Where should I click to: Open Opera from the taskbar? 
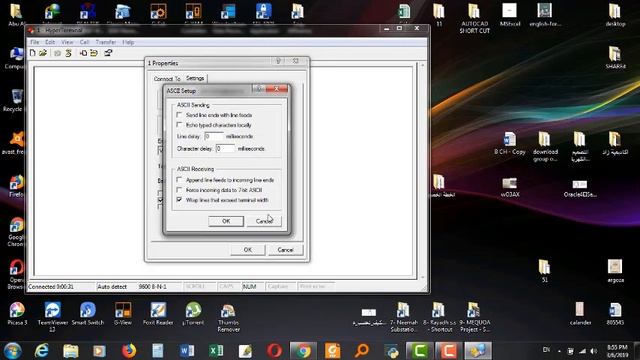pos(274,351)
